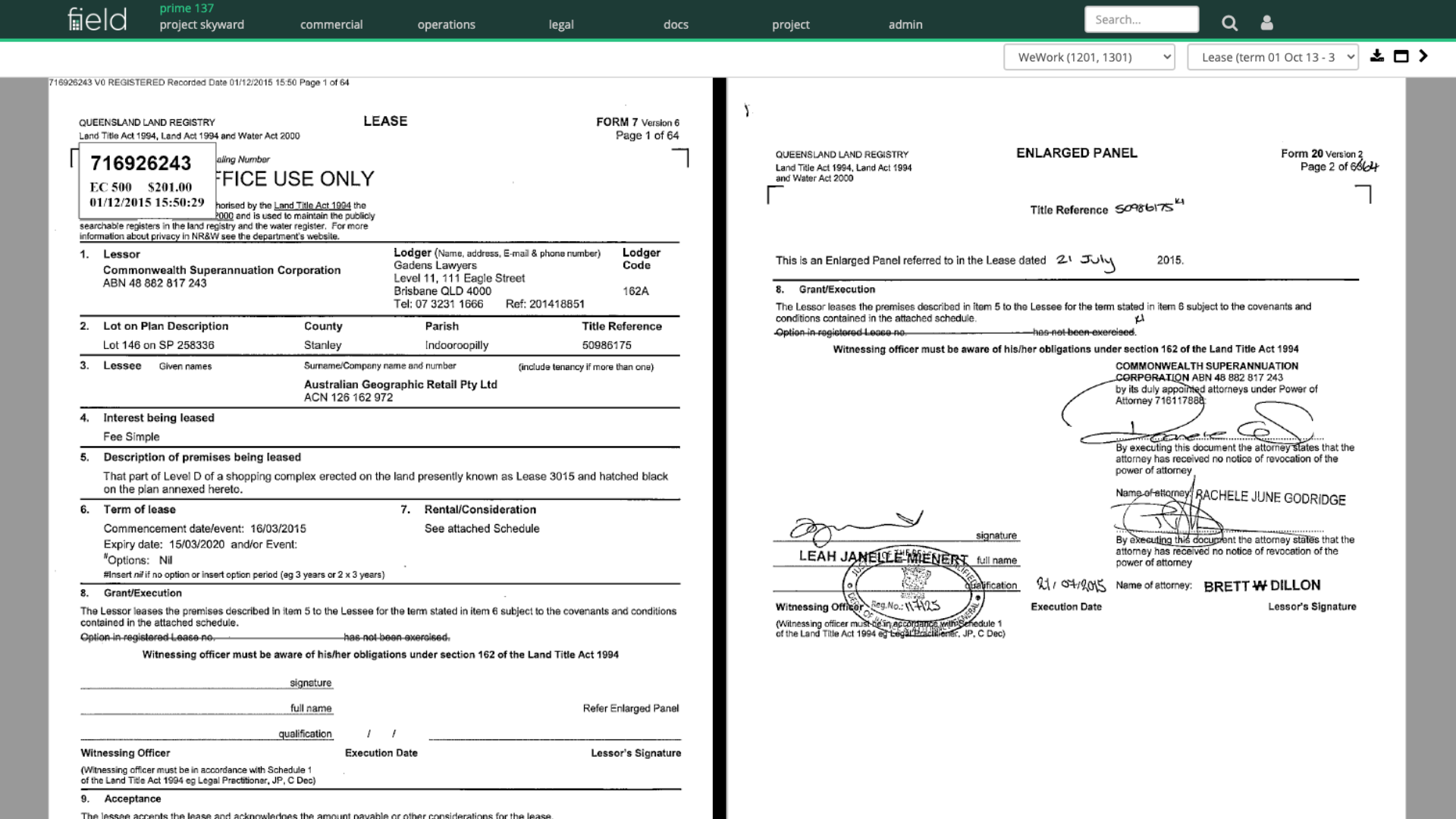This screenshot has height=819, width=1456.
Task: Click 'Indooroopilly' parish text
Action: pos(457,345)
